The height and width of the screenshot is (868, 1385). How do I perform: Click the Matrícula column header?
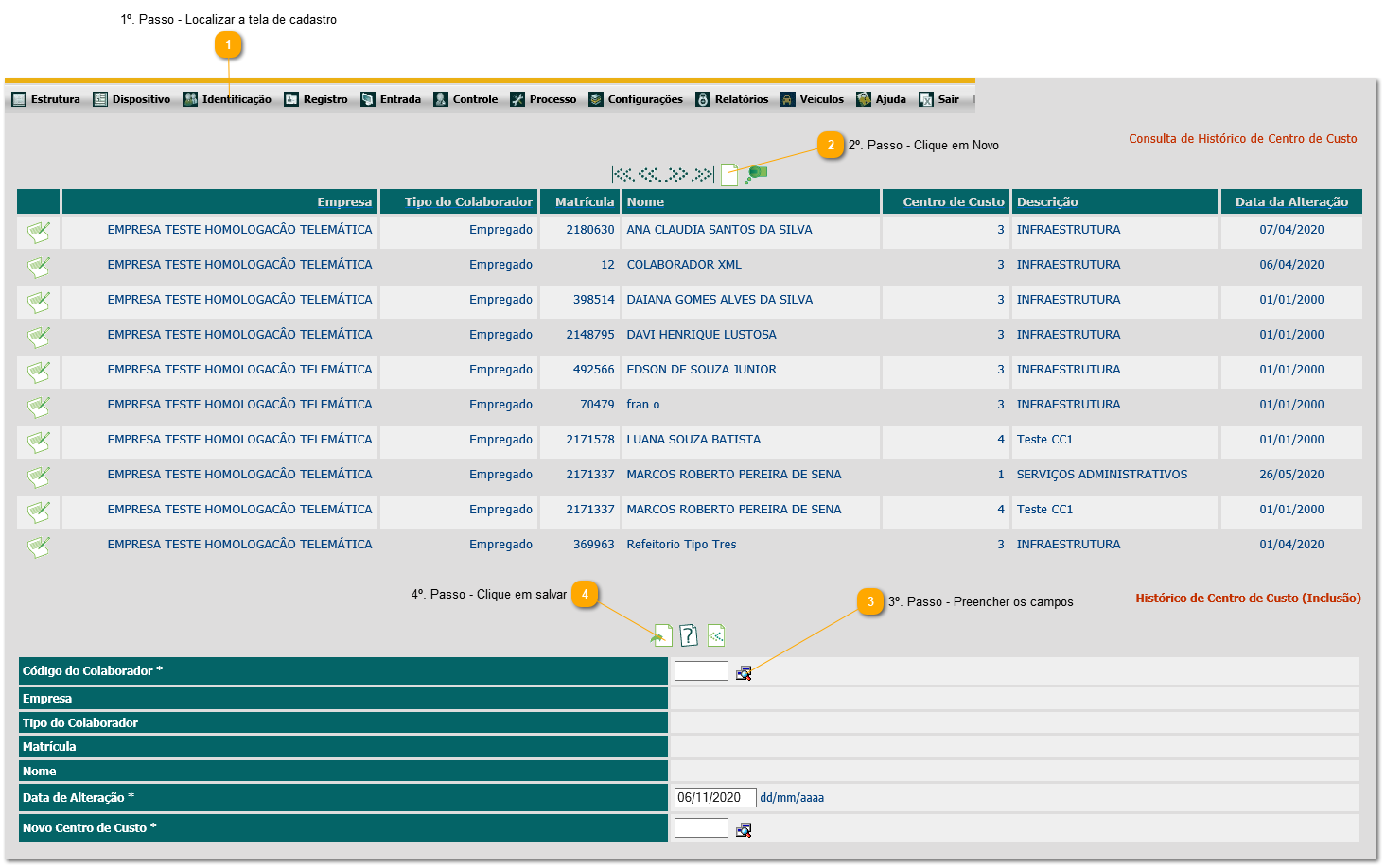pyautogui.click(x=580, y=201)
